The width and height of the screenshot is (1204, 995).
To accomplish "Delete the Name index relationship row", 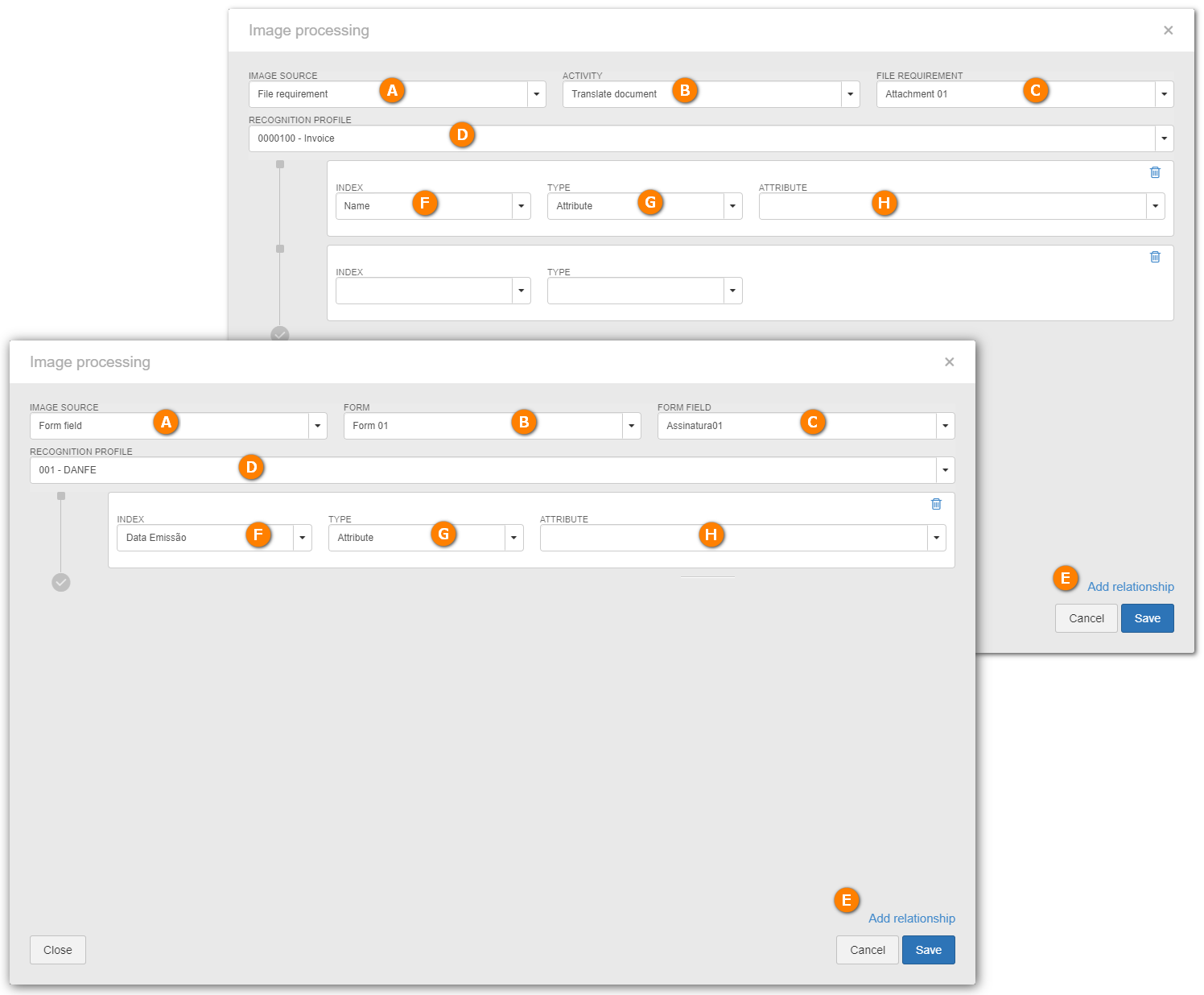I will [1155, 172].
